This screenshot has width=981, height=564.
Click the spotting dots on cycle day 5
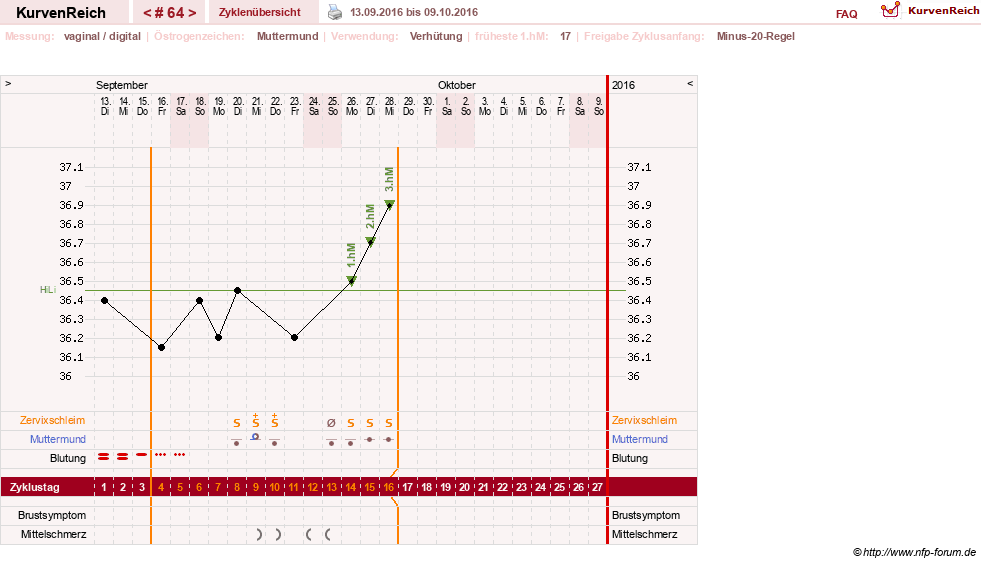pyautogui.click(x=180, y=454)
